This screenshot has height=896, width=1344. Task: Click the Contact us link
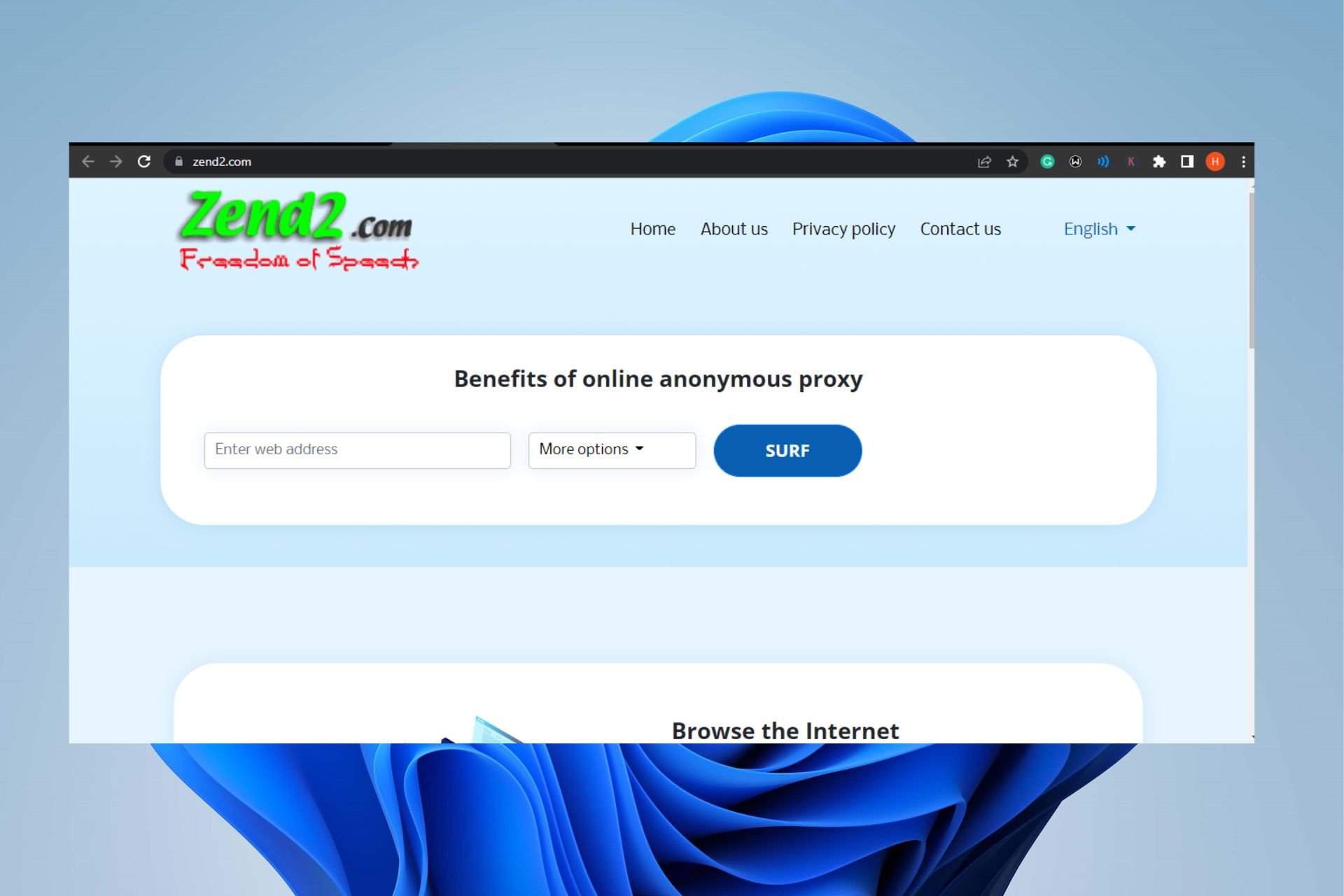[x=960, y=228]
